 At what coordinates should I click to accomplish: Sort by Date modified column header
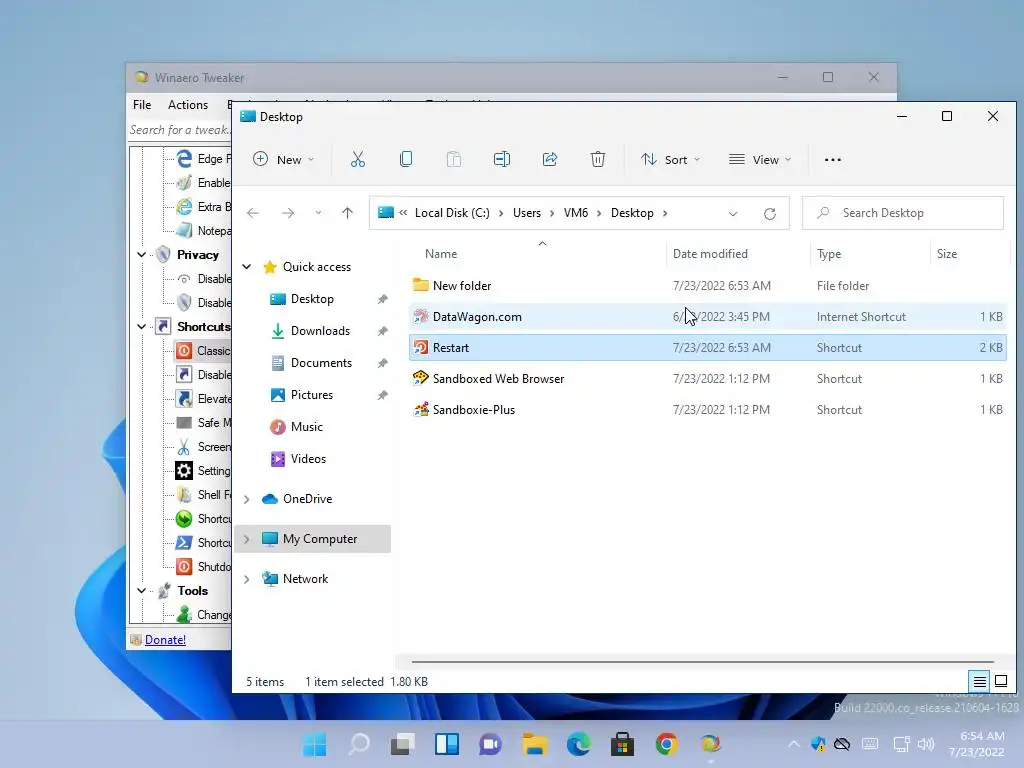[x=738, y=253]
